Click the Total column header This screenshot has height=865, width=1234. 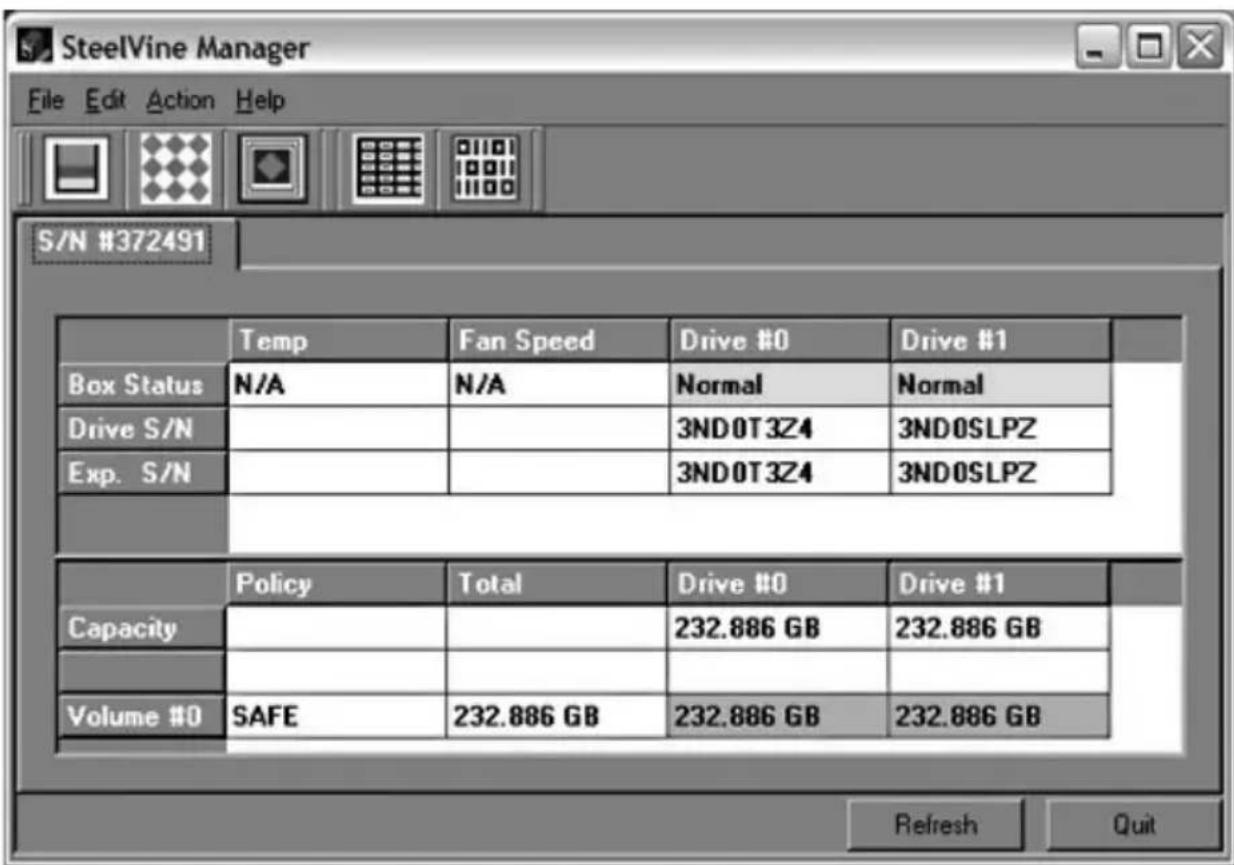pos(557,584)
